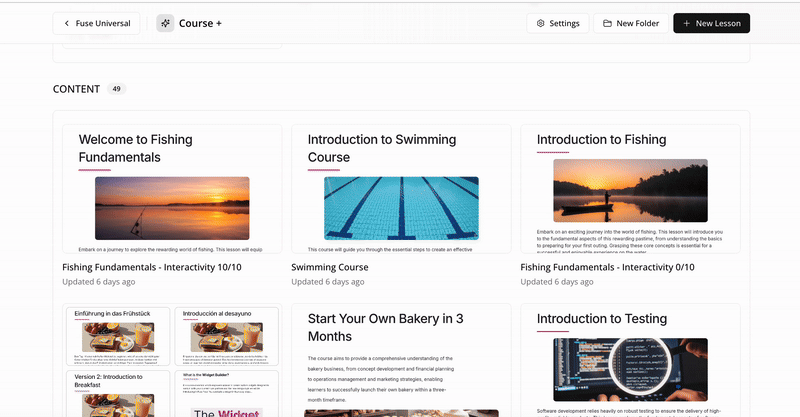This screenshot has height=417, width=800.
Task: Click the sunset fishing rod image
Action: [172, 208]
